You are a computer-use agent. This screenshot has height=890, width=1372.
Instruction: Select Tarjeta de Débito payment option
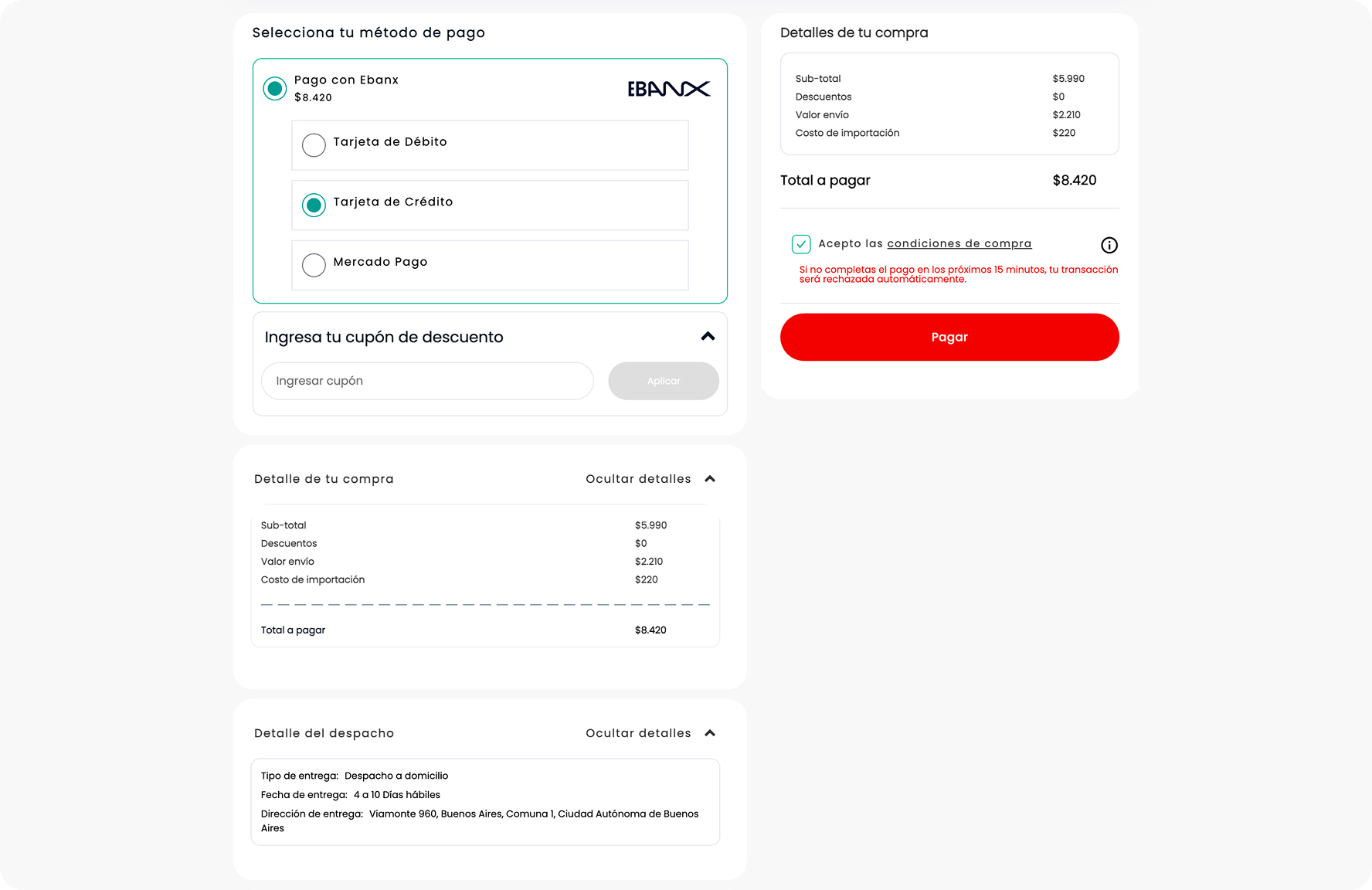[x=314, y=145]
